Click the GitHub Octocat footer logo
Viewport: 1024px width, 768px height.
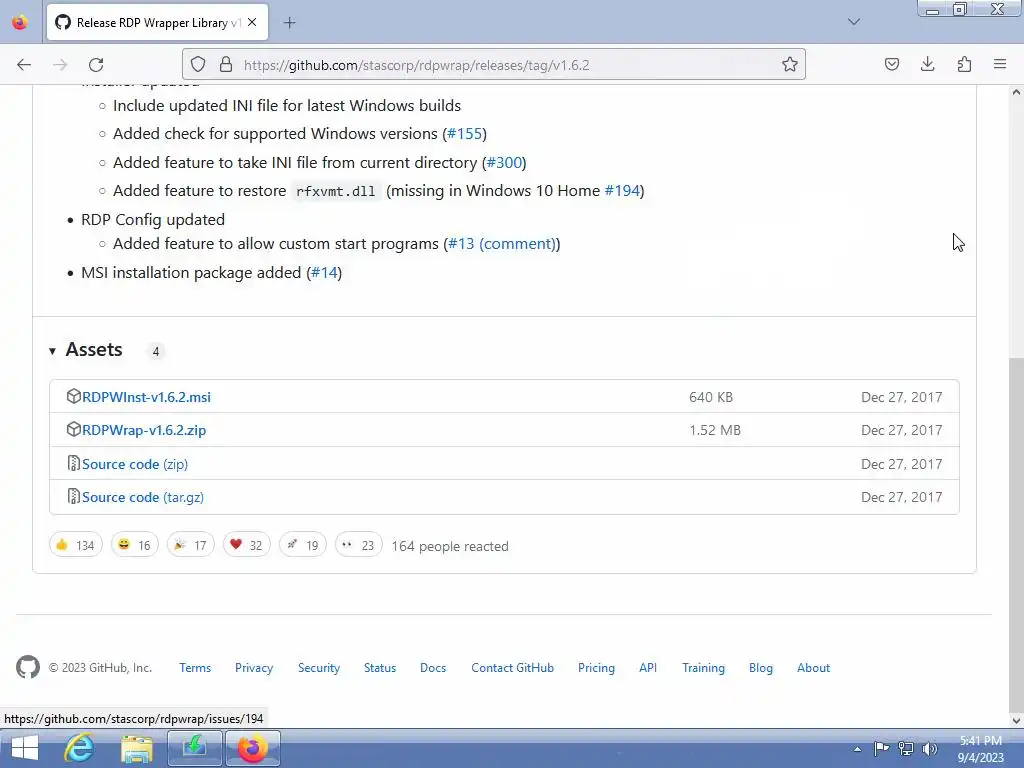pyautogui.click(x=27, y=667)
